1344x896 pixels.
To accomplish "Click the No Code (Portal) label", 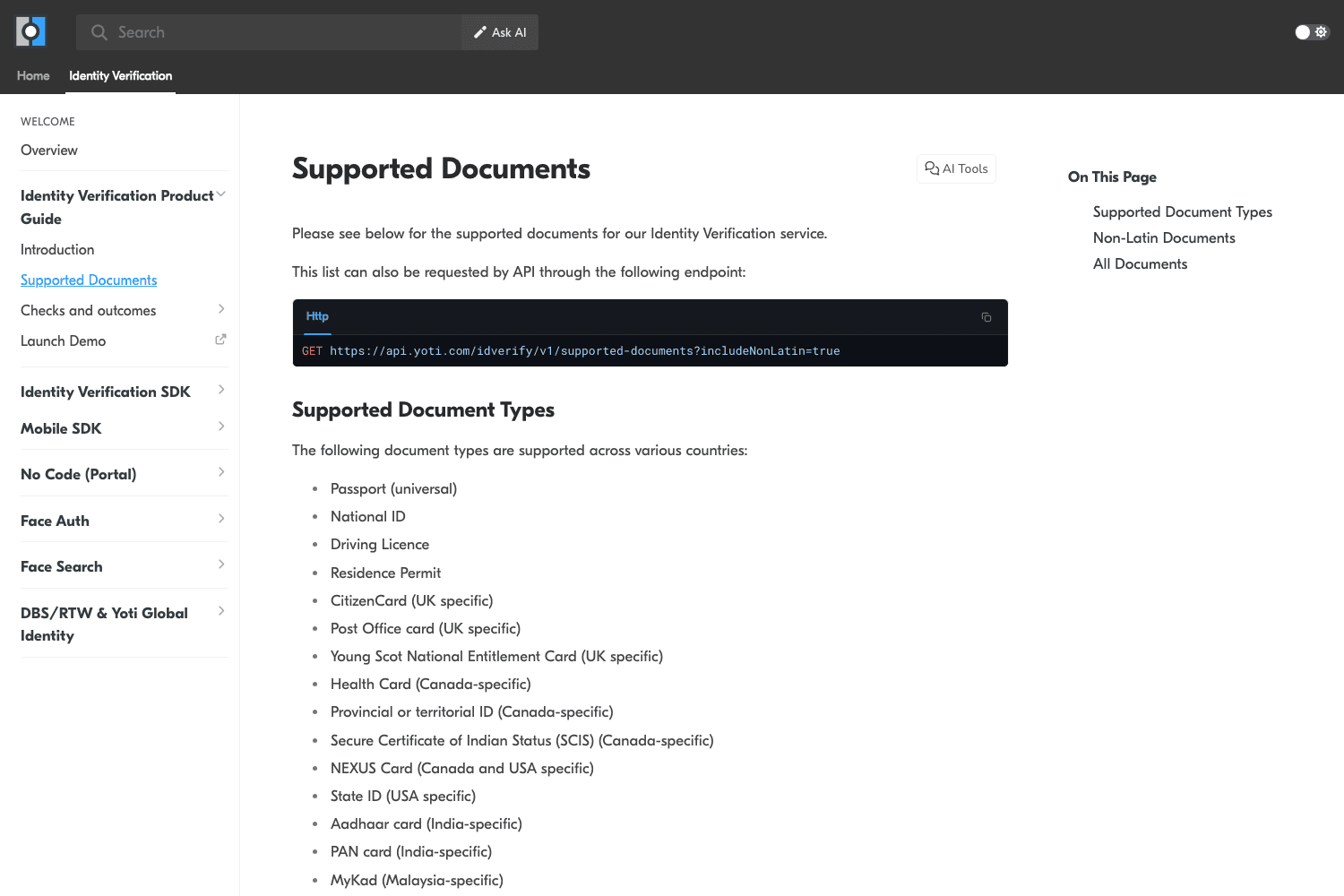I will (79, 474).
